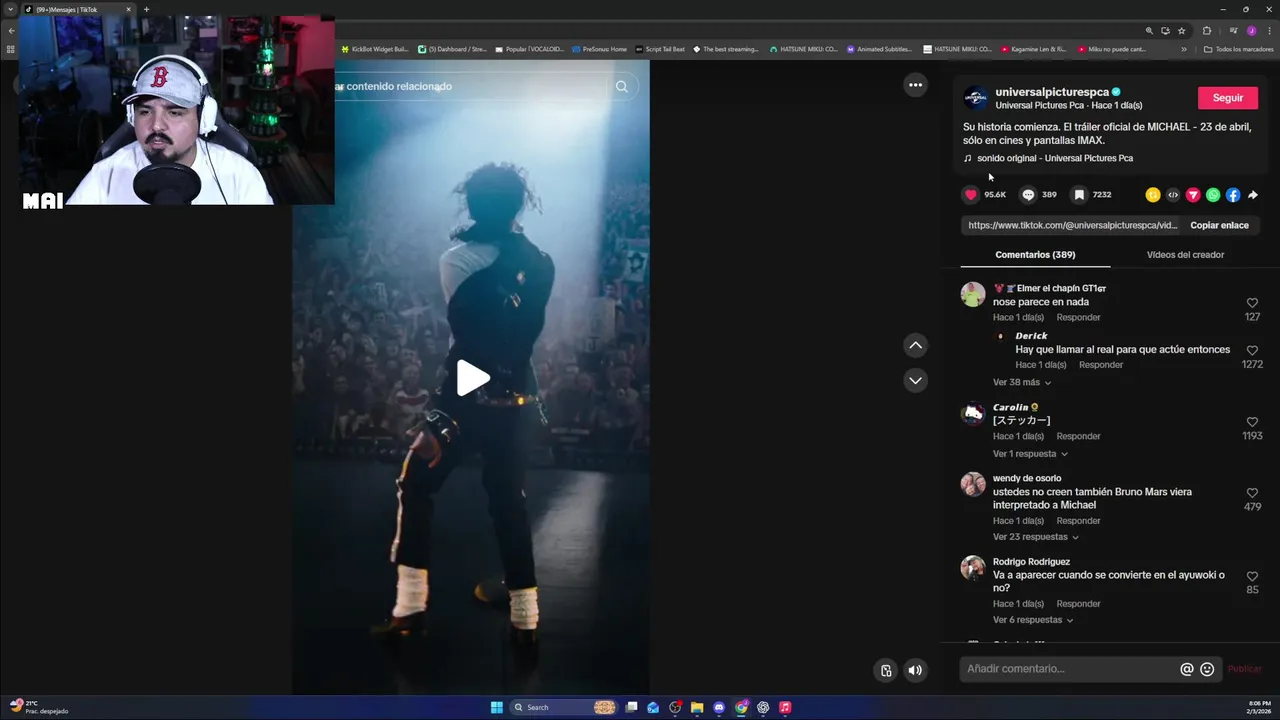Like Elmer el chapín's comment

point(1252,302)
